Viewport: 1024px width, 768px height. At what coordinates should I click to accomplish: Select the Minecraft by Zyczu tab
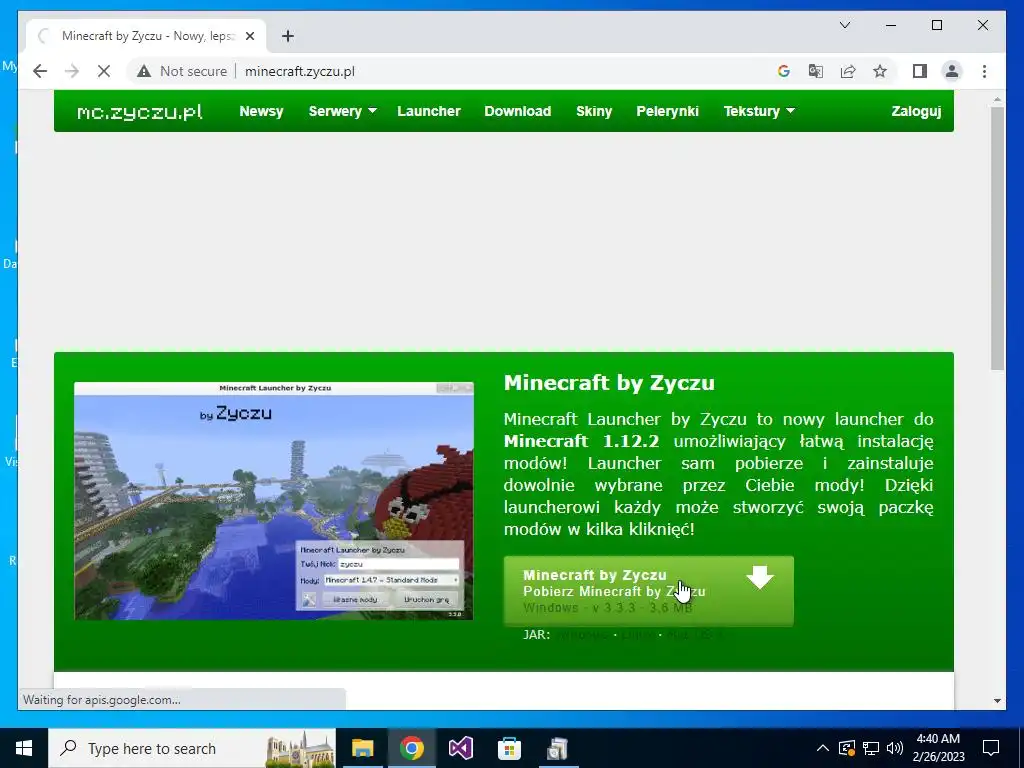[x=146, y=36]
